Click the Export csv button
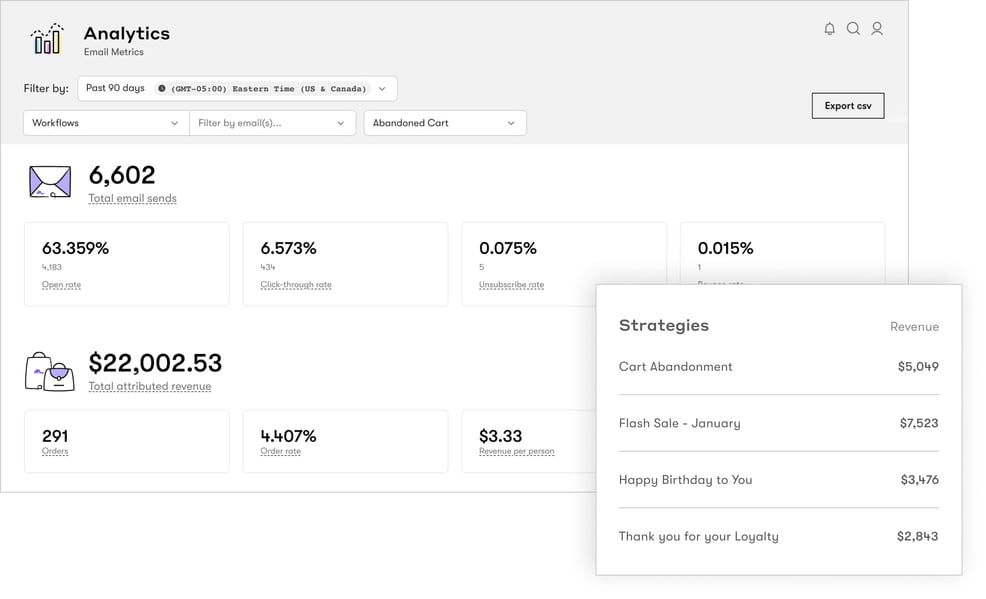Image resolution: width=986 pixels, height=599 pixels. [847, 105]
